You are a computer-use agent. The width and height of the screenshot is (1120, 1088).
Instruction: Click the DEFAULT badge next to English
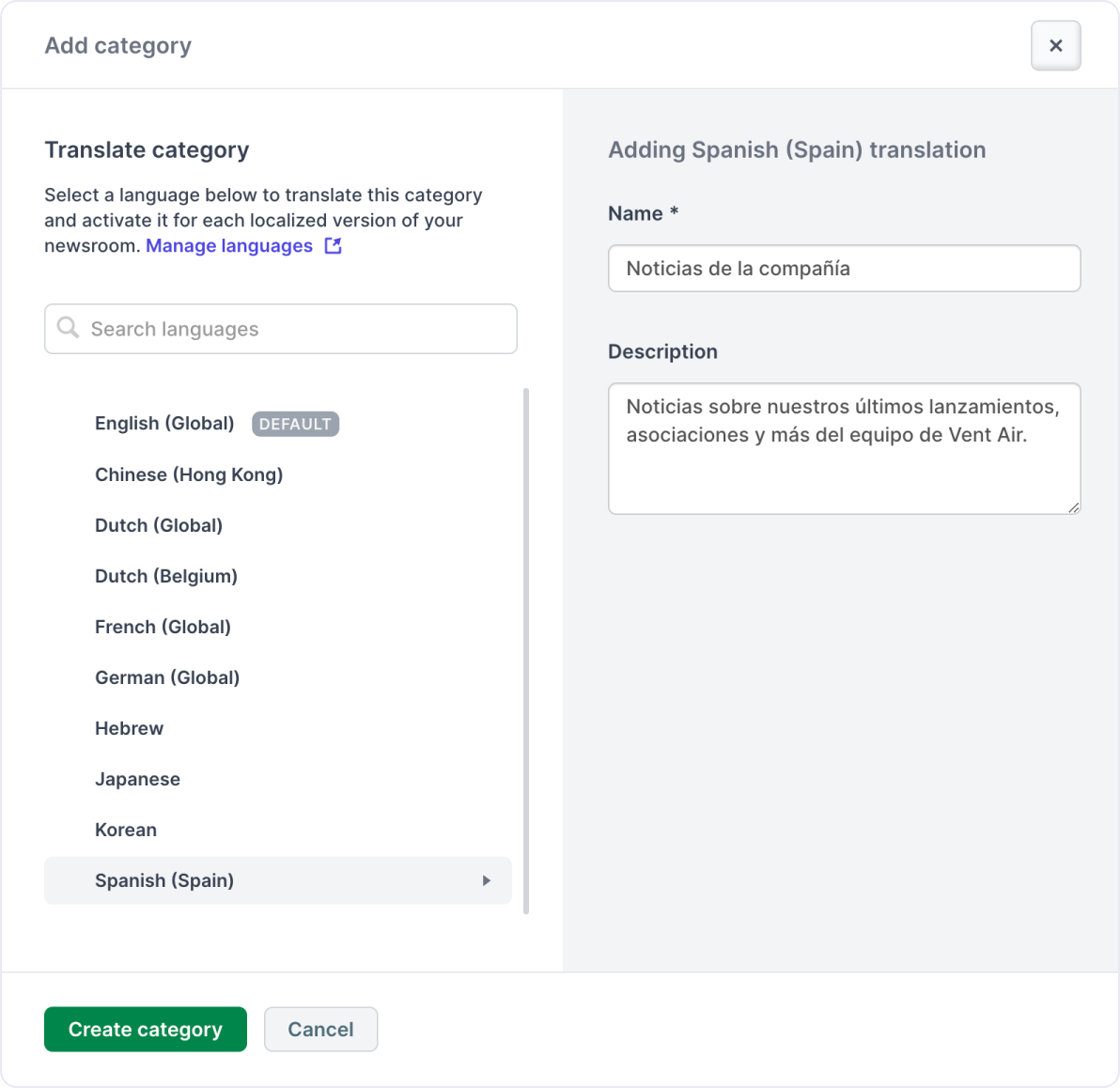pyautogui.click(x=295, y=425)
